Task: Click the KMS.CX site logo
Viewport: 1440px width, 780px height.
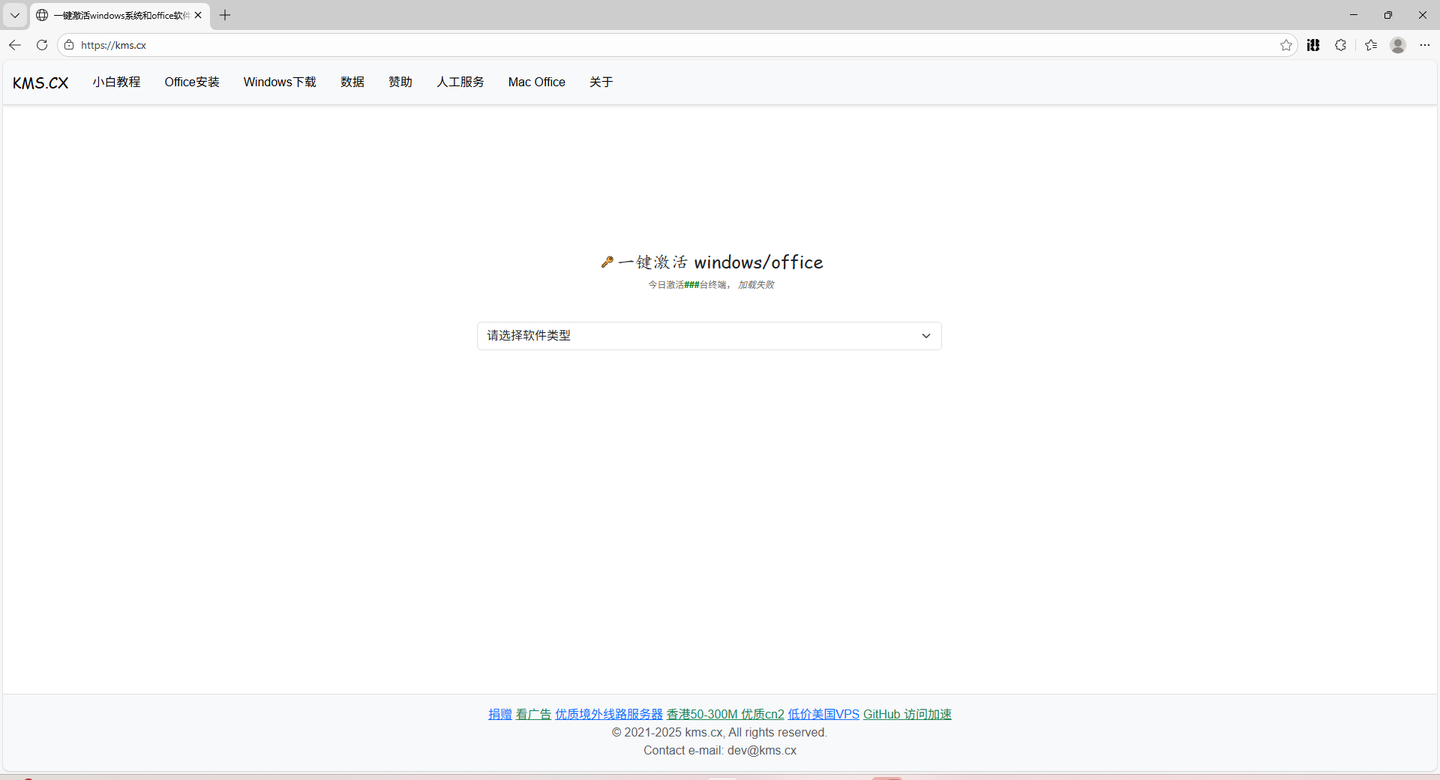Action: click(41, 82)
